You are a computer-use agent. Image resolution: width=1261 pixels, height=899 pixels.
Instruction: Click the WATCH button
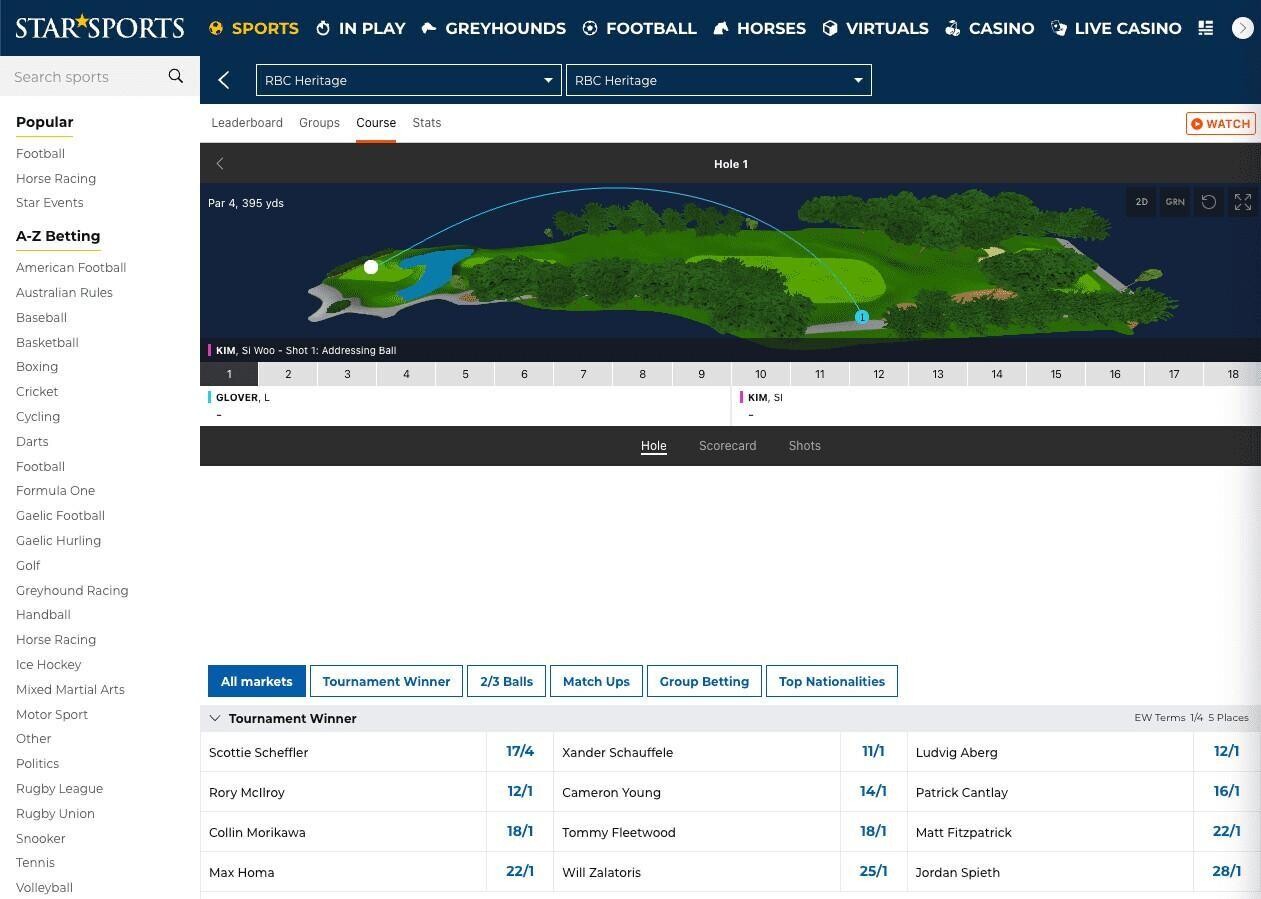click(1220, 123)
